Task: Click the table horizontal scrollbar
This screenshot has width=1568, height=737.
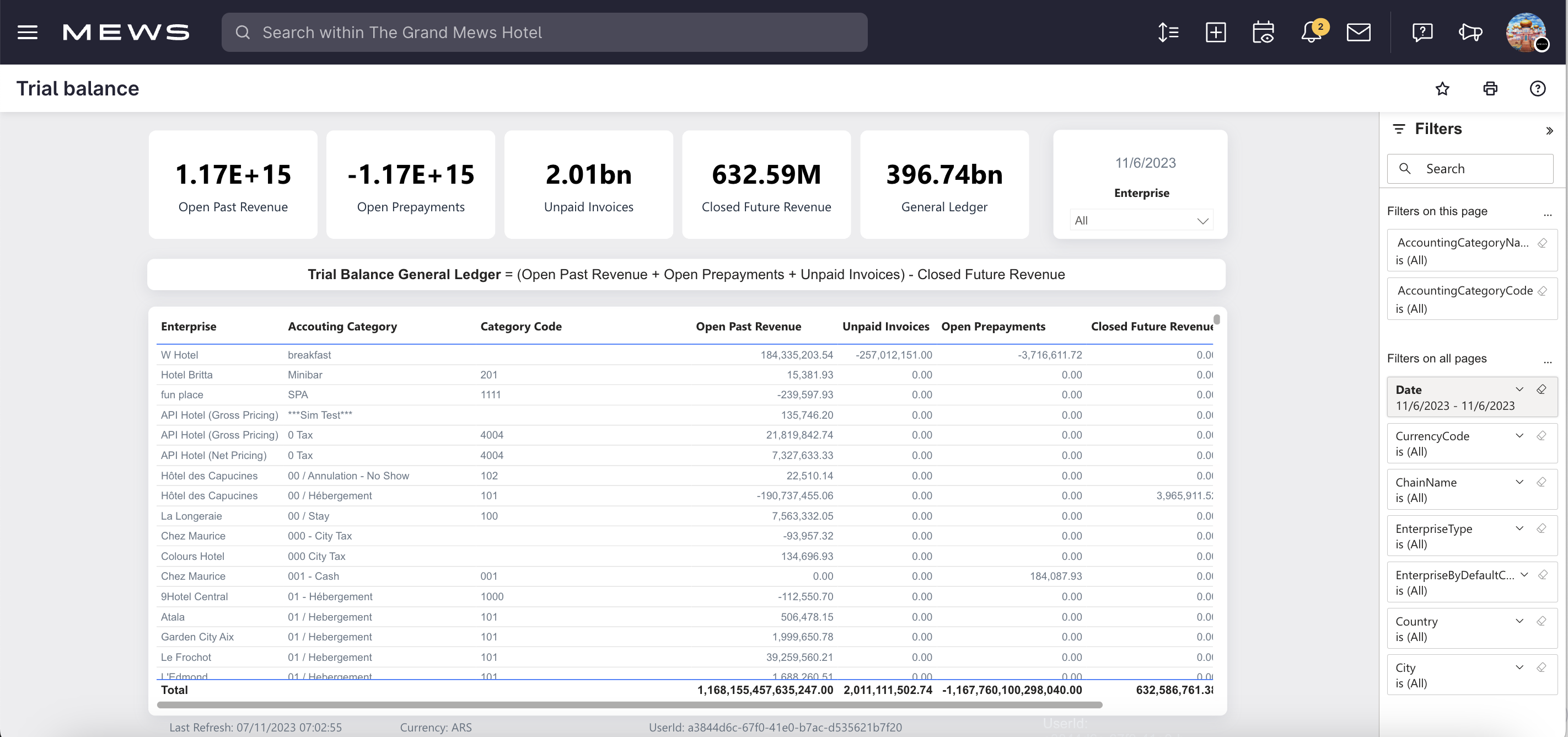Action: click(x=630, y=704)
